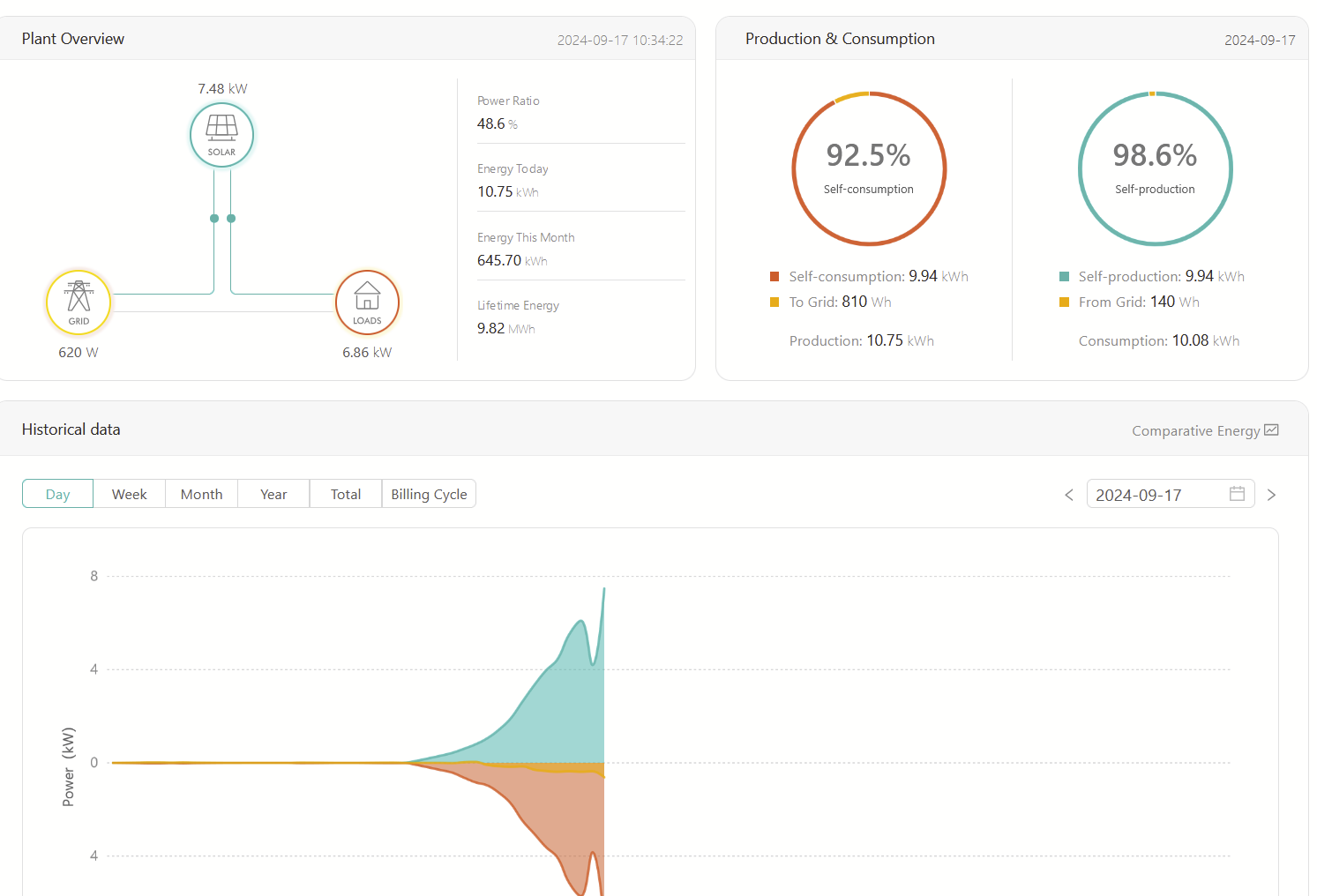Select the Day tab
This screenshot has width=1317, height=896.
tap(57, 494)
